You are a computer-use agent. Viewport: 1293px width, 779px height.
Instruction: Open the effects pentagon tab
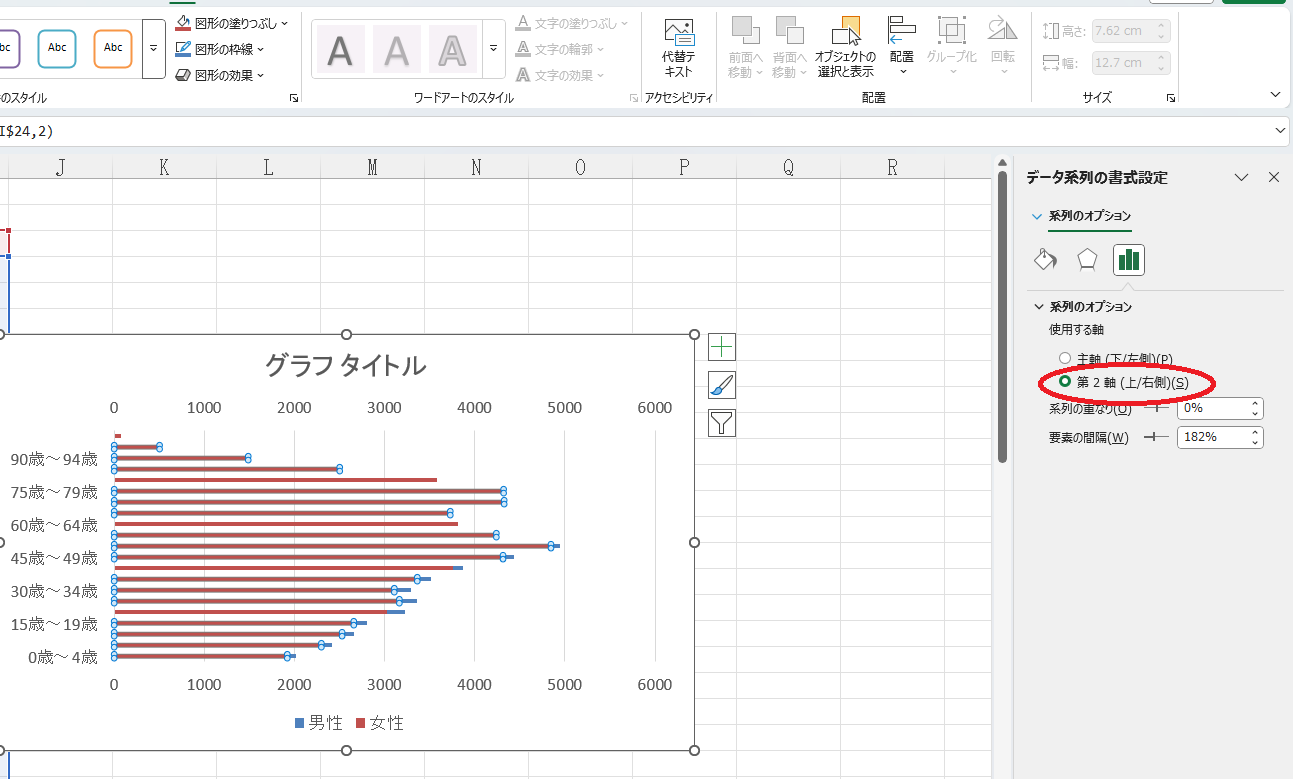click(1087, 260)
